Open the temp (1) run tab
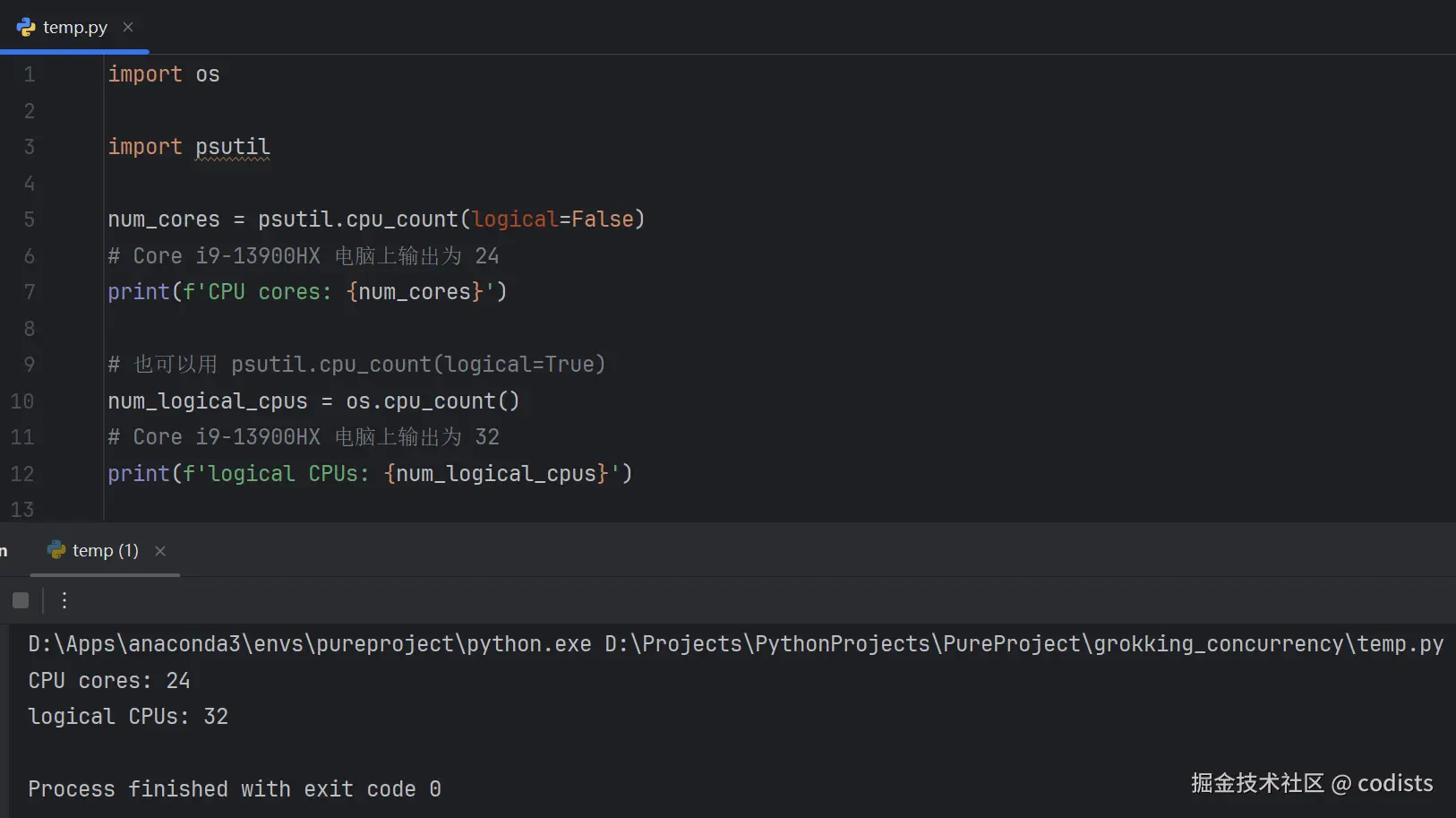Viewport: 1456px width, 818px height. click(x=105, y=550)
